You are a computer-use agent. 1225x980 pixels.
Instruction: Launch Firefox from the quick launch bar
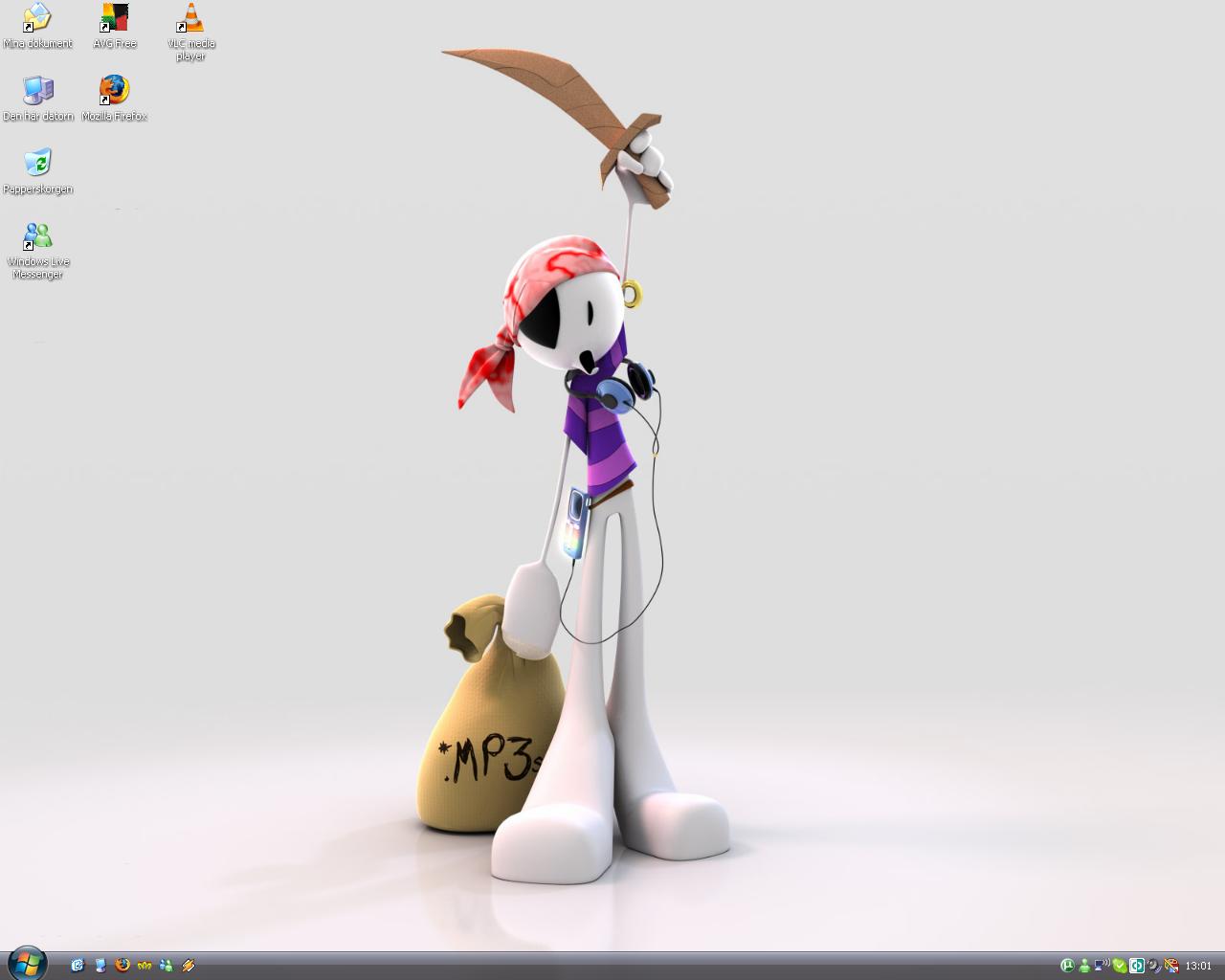pos(122,966)
